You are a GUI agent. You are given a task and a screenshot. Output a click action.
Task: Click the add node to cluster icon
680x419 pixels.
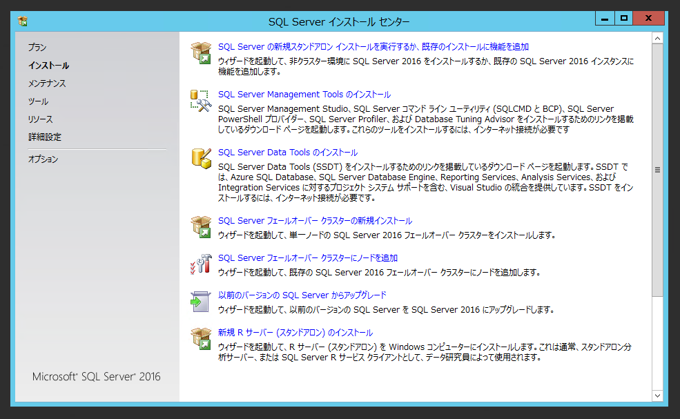coord(201,264)
